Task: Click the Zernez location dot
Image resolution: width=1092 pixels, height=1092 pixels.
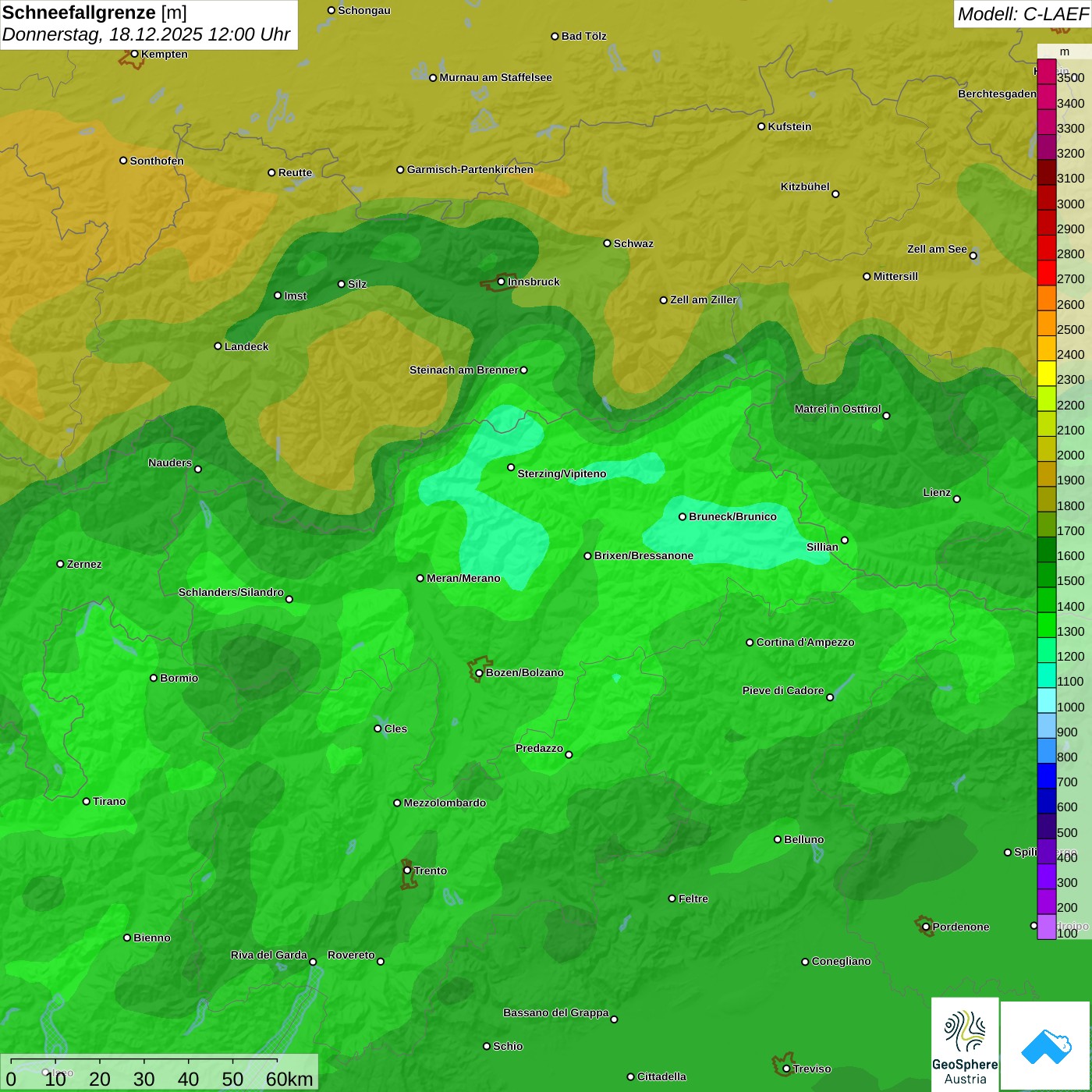Action: pos(60,564)
